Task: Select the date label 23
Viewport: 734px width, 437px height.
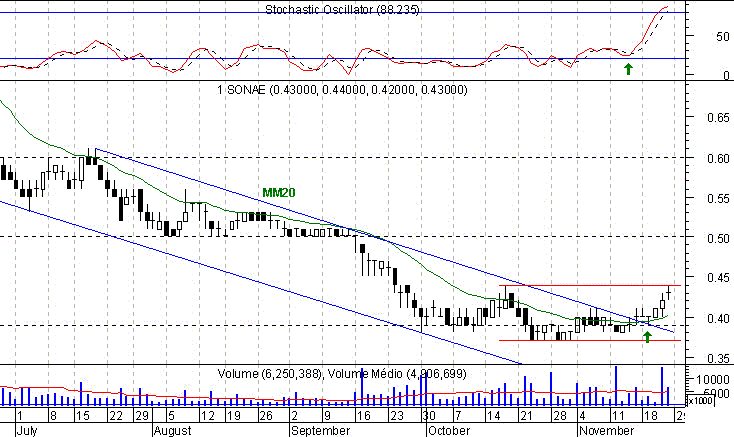Action: tap(396, 416)
